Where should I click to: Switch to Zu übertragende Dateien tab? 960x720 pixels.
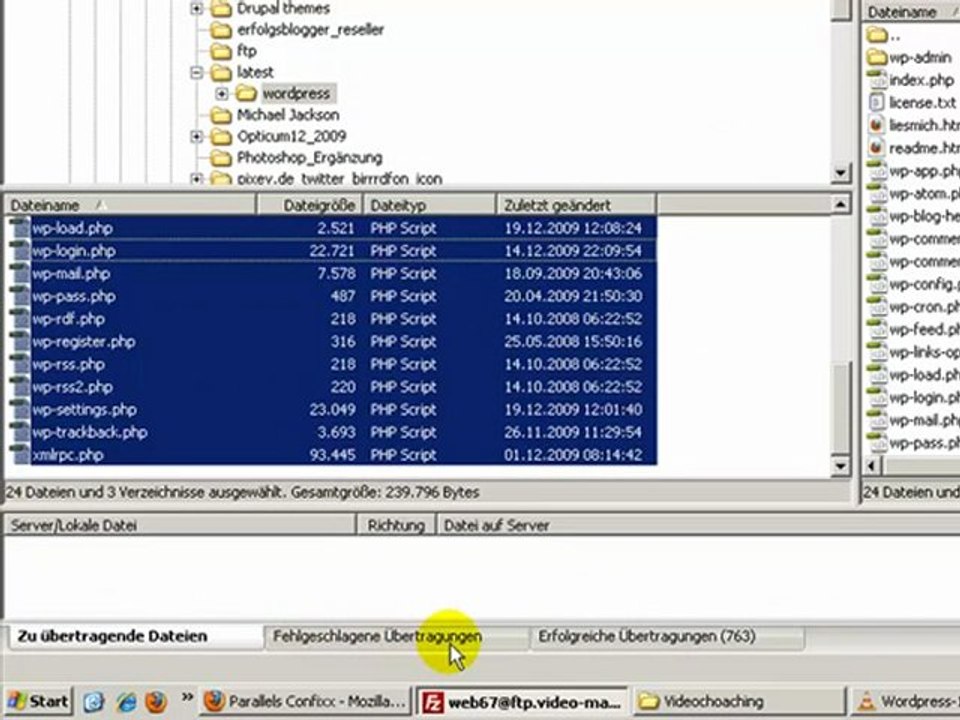pyautogui.click(x=136, y=637)
